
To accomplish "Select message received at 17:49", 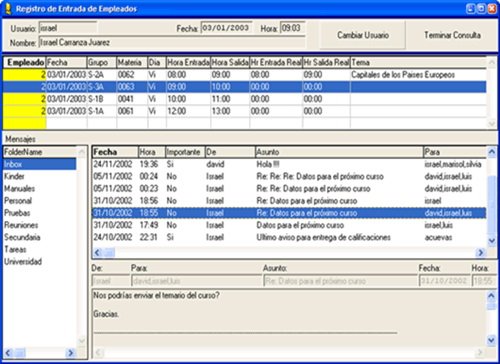I will tap(289, 225).
